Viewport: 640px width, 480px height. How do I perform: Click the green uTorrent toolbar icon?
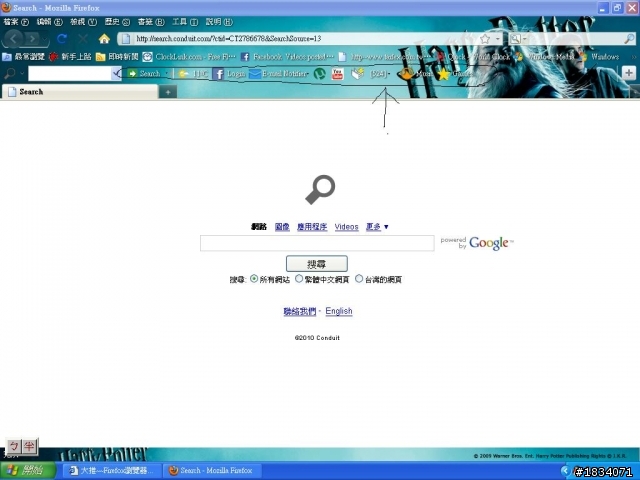[x=320, y=74]
